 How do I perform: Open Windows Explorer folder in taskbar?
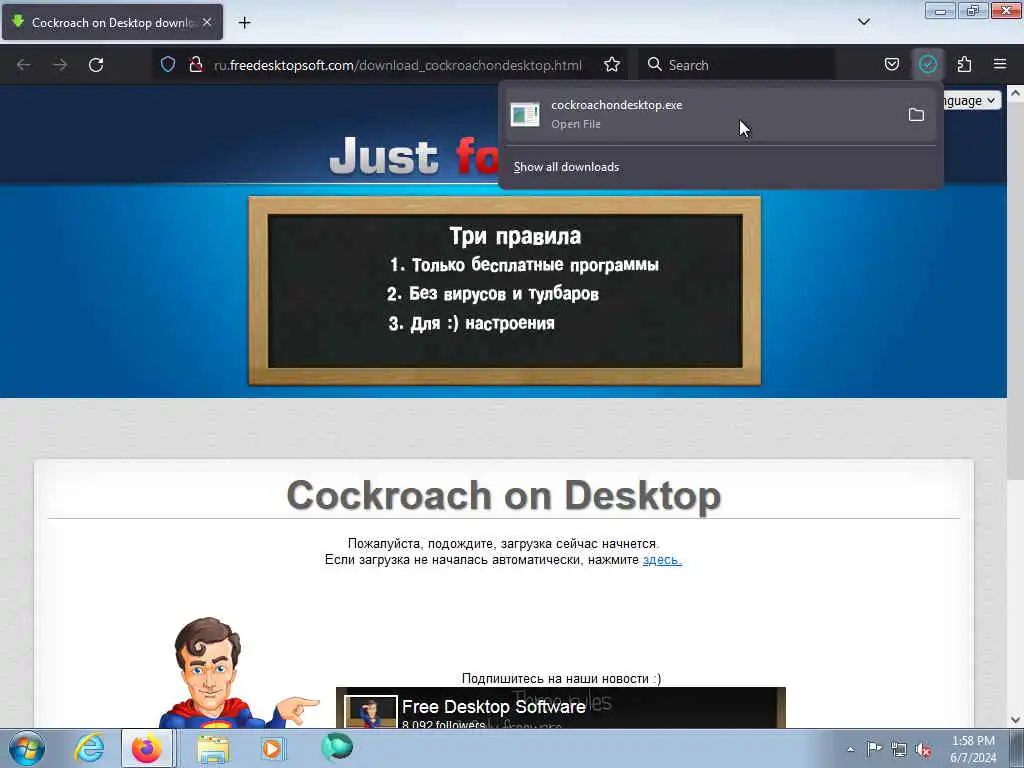214,748
